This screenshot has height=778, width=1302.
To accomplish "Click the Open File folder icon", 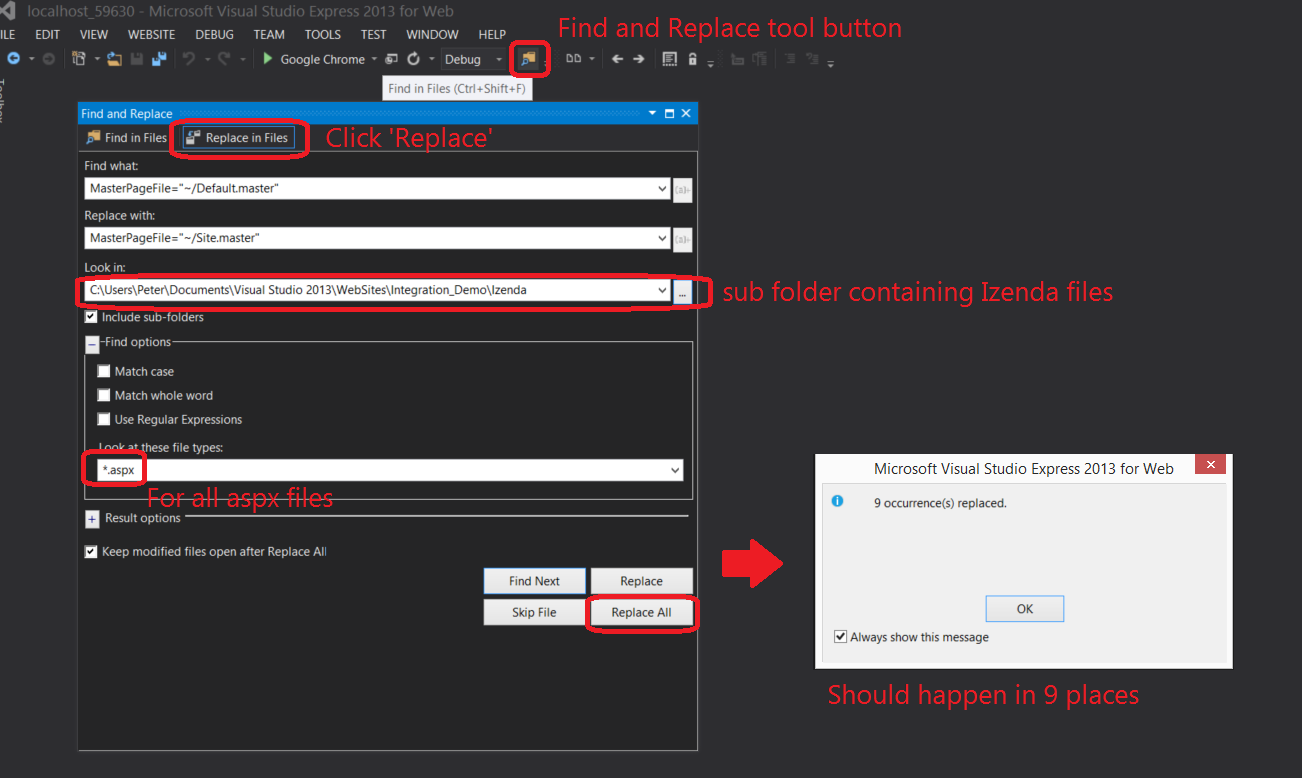I will [x=114, y=59].
